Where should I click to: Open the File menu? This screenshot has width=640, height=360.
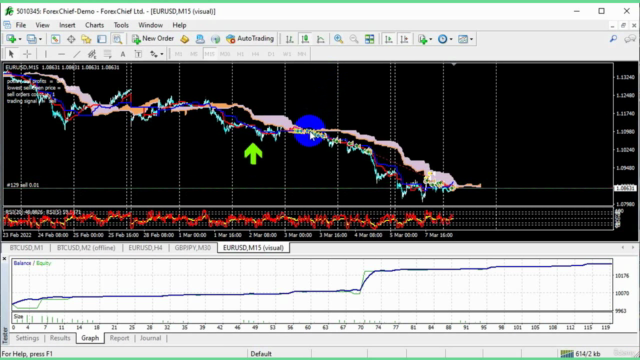21,25
